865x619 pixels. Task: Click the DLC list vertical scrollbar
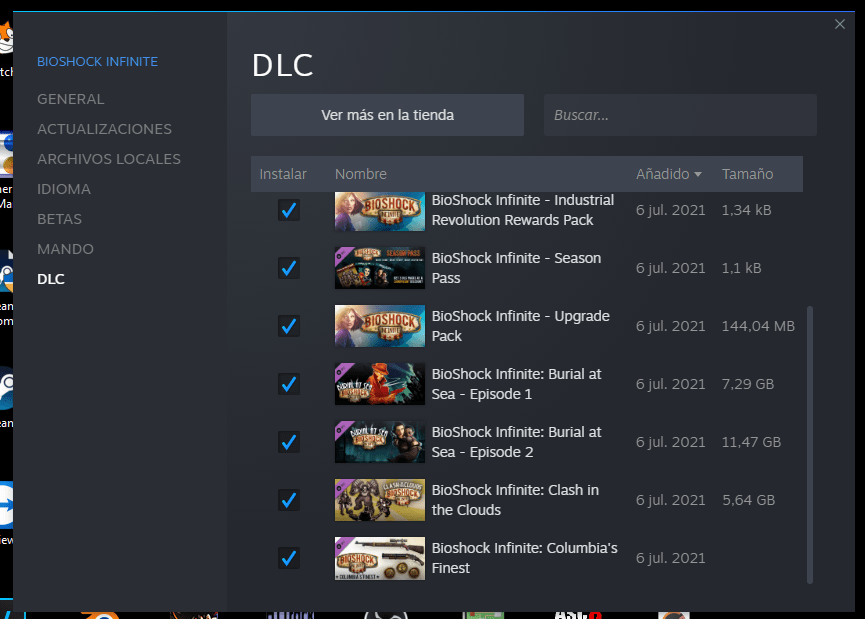810,444
